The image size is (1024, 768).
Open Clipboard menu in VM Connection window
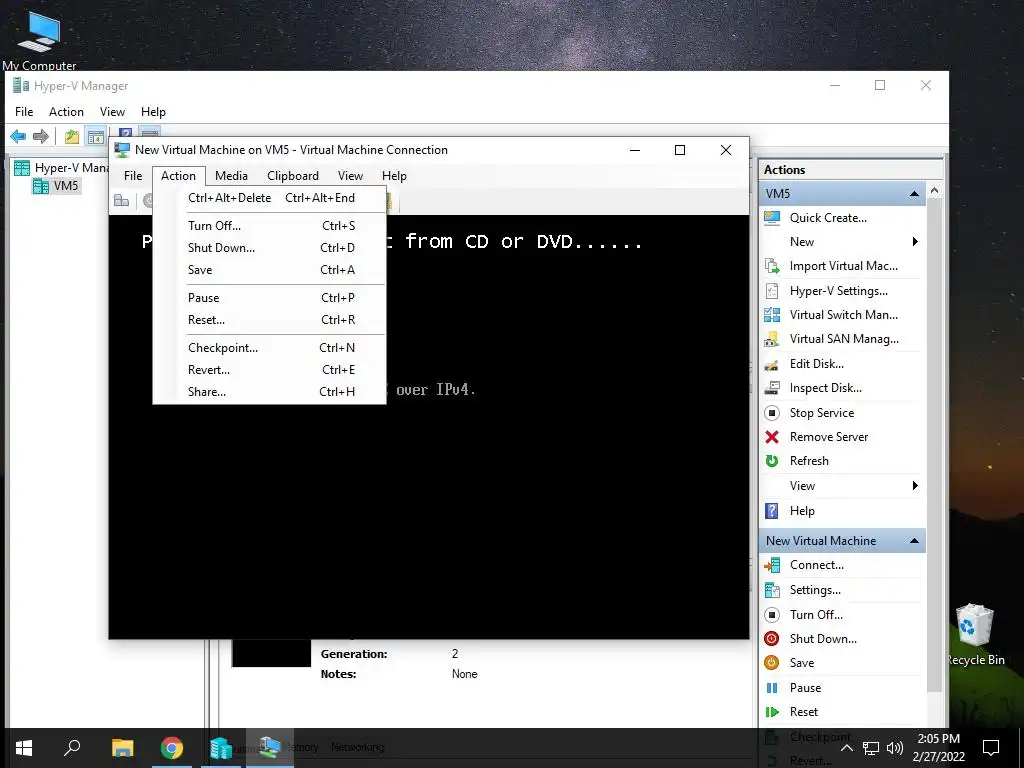click(x=293, y=176)
